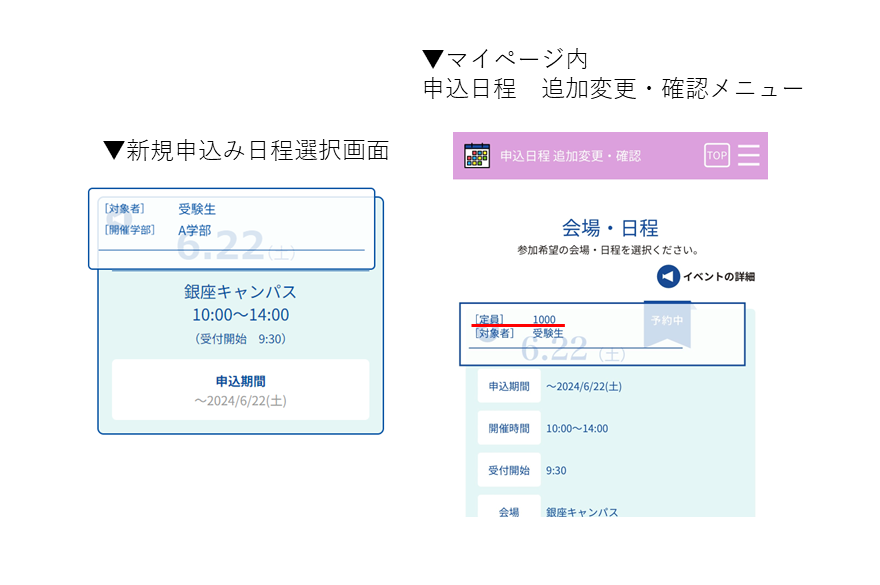
Task: Open the イベントの詳細 link
Action: (718, 276)
